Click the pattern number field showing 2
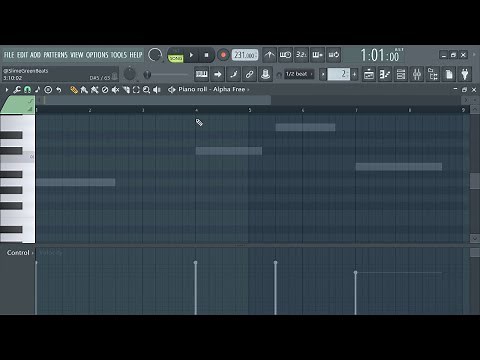Image resolution: width=480 pixels, height=360 pixels. click(338, 74)
